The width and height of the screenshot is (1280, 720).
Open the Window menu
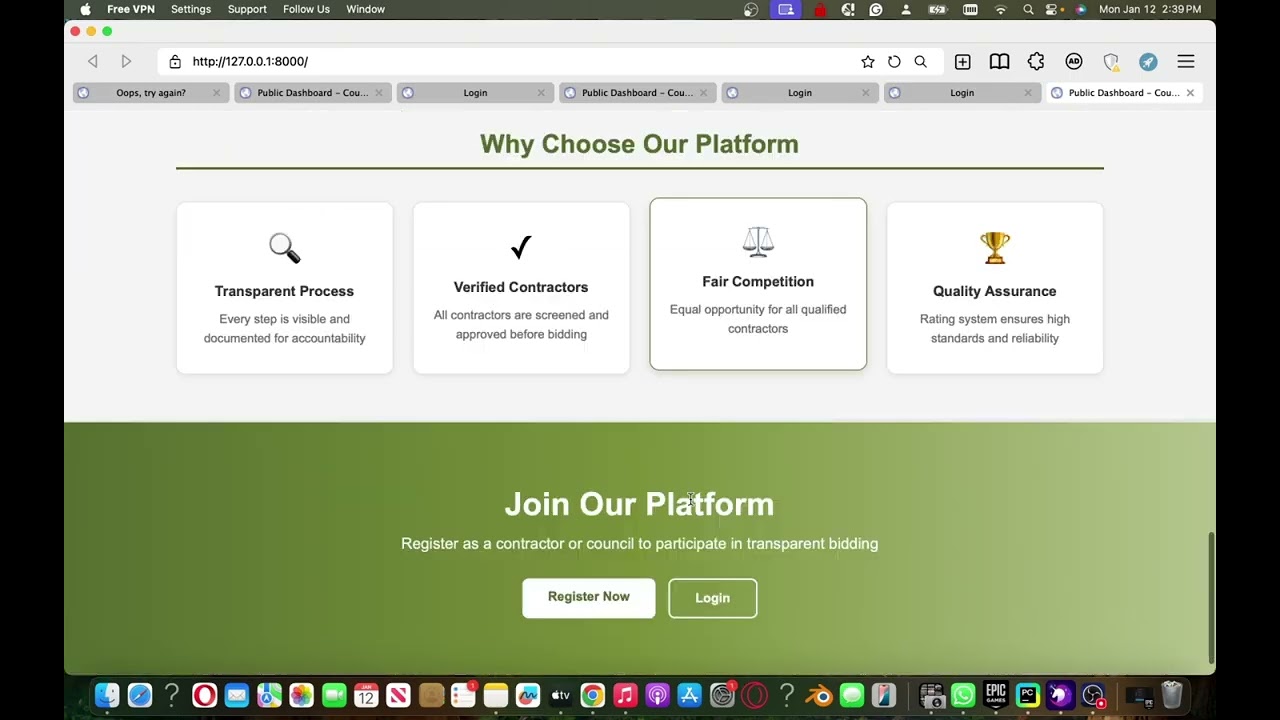pyautogui.click(x=365, y=9)
